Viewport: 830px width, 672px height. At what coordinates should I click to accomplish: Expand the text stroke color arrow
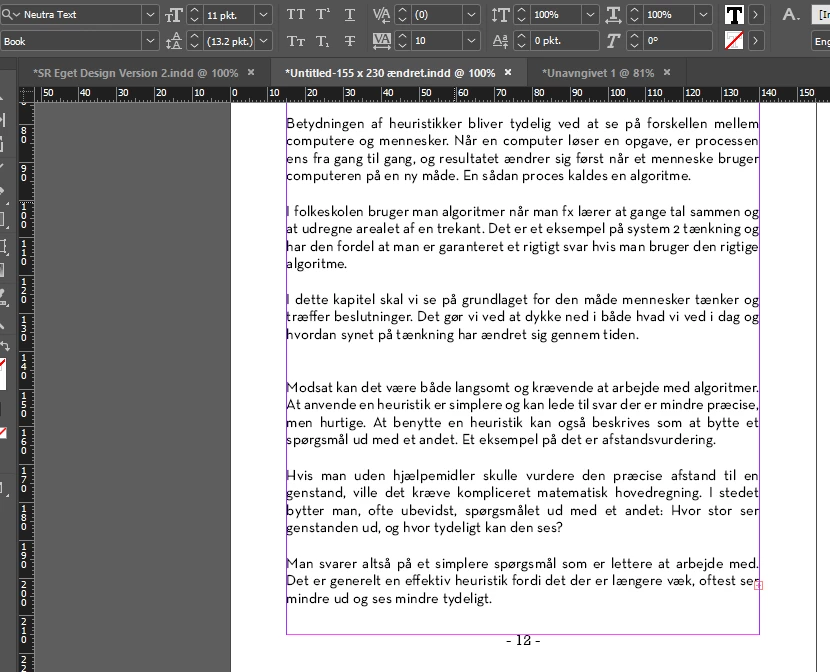[x=756, y=41]
